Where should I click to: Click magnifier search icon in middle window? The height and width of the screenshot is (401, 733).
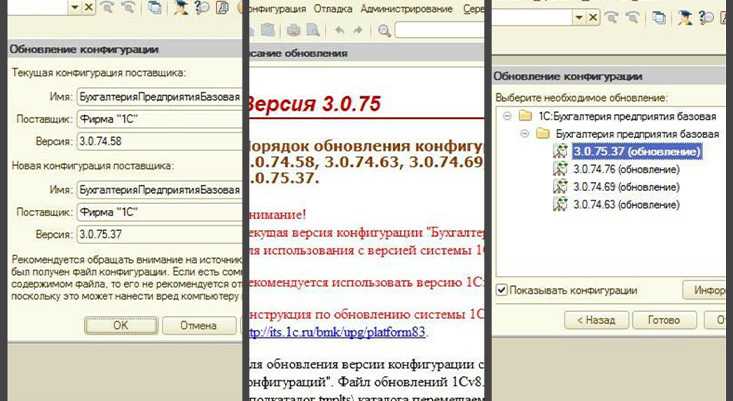tap(384, 31)
